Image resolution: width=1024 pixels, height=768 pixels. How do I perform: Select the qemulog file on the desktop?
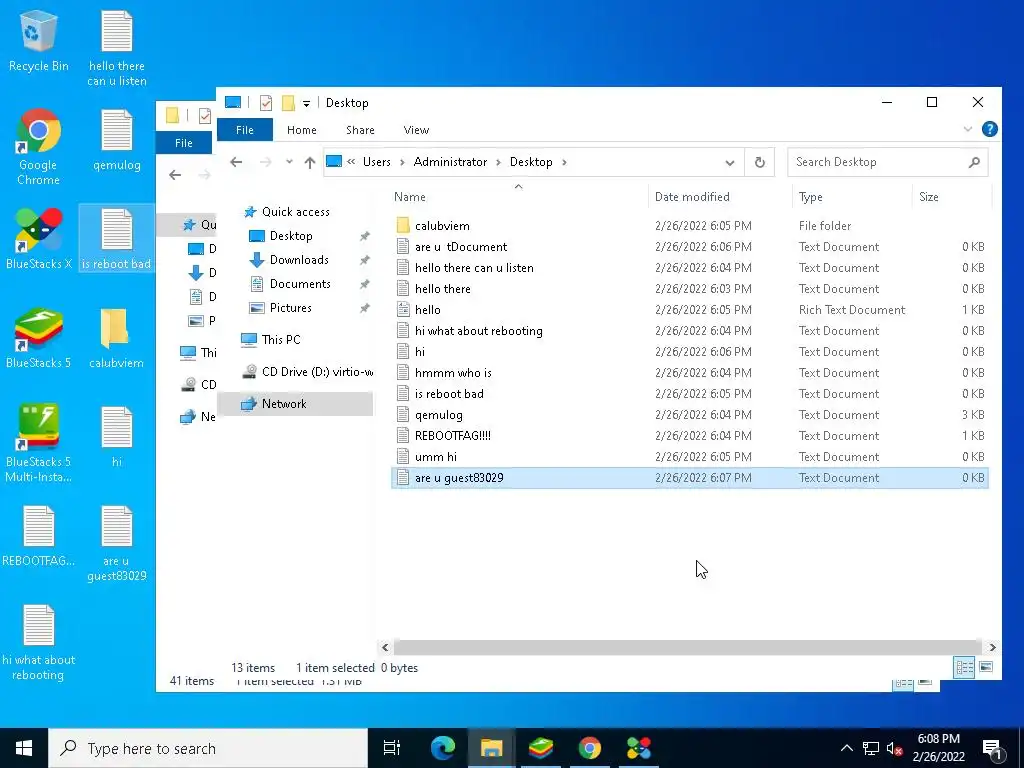click(x=116, y=140)
